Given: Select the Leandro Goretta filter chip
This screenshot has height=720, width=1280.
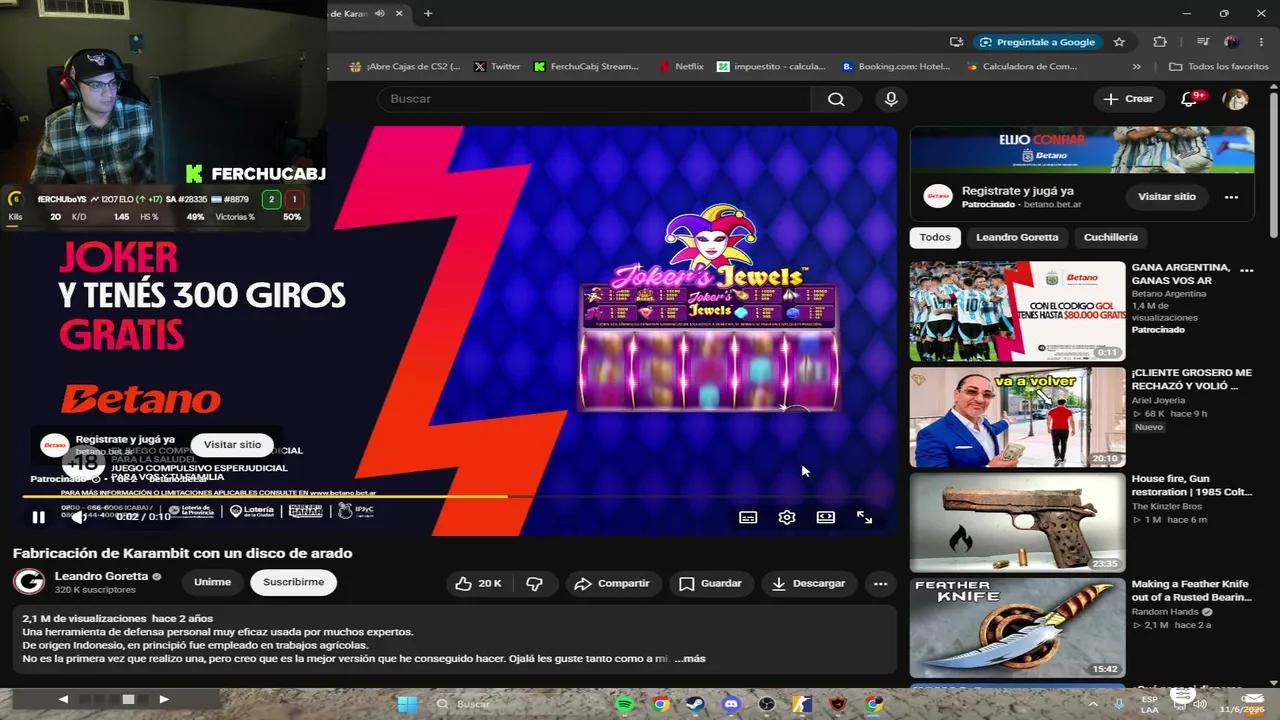Looking at the screenshot, I should point(1017,237).
